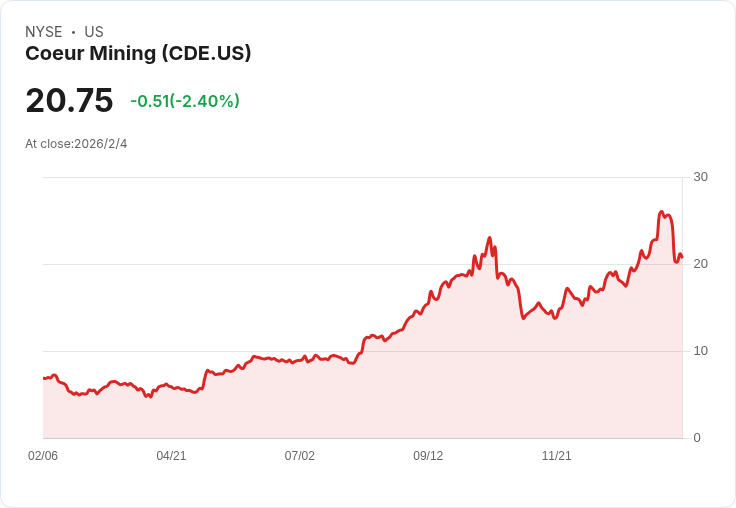The width and height of the screenshot is (736, 508).
Task: Click the At close date text
Action: (76, 144)
